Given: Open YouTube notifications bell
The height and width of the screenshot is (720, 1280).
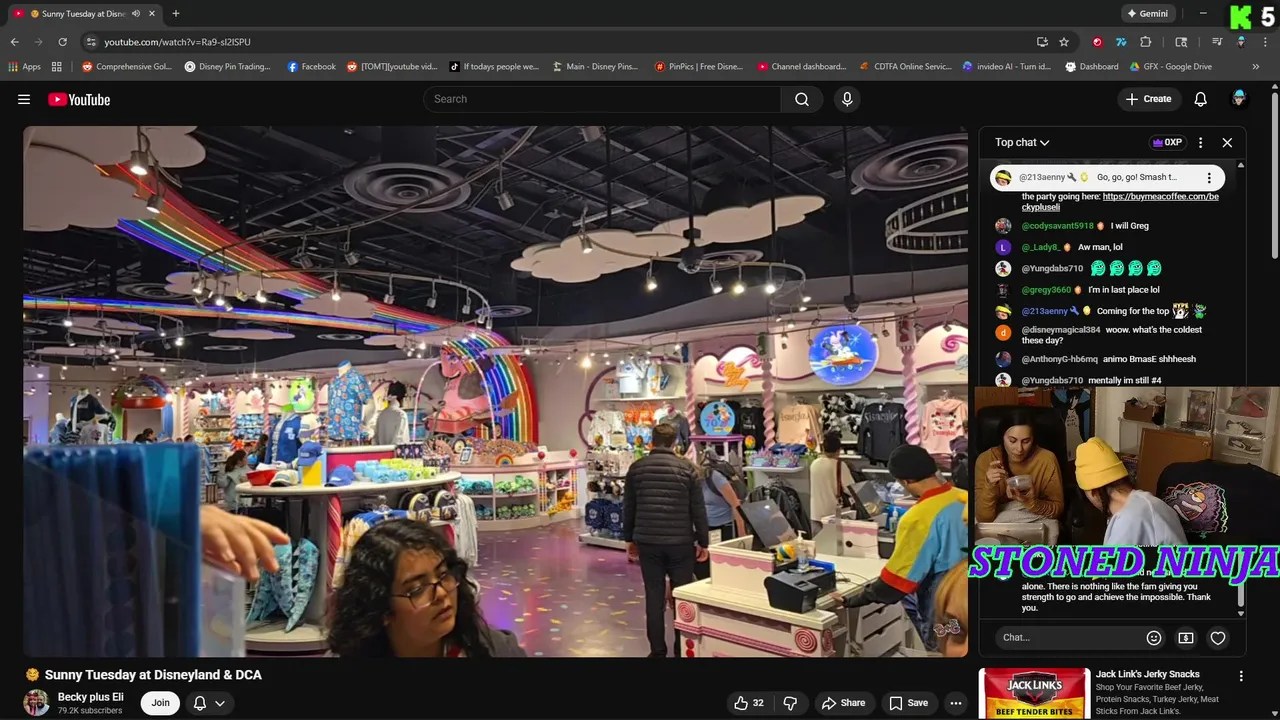Looking at the screenshot, I should tap(1200, 99).
